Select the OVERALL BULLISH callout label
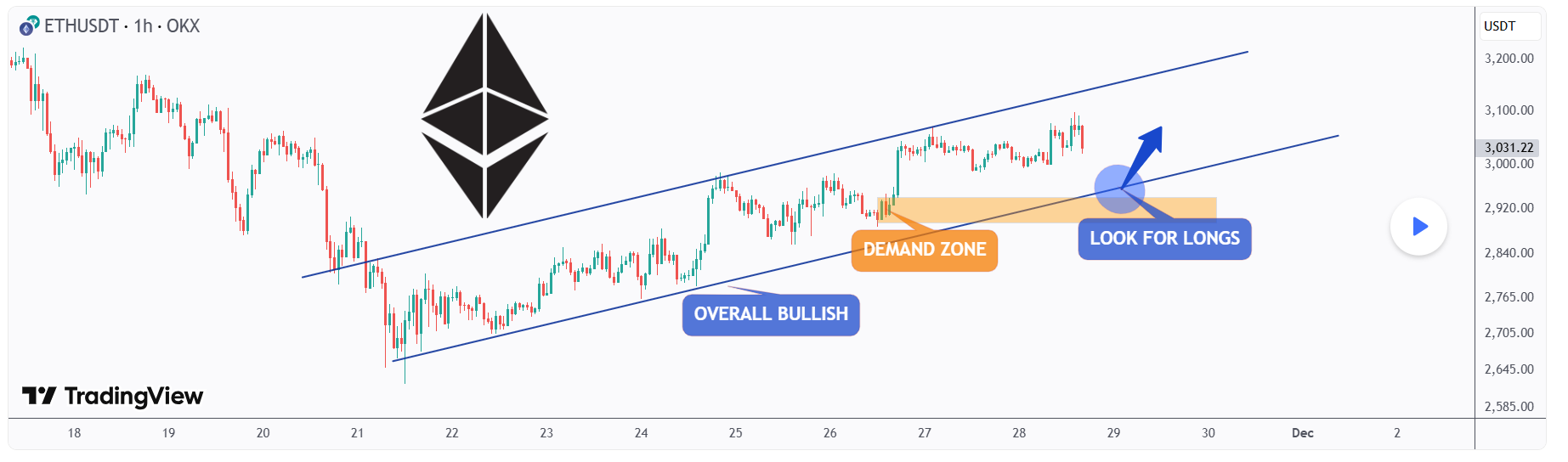Screen dimensions: 1568x462 click(x=771, y=314)
